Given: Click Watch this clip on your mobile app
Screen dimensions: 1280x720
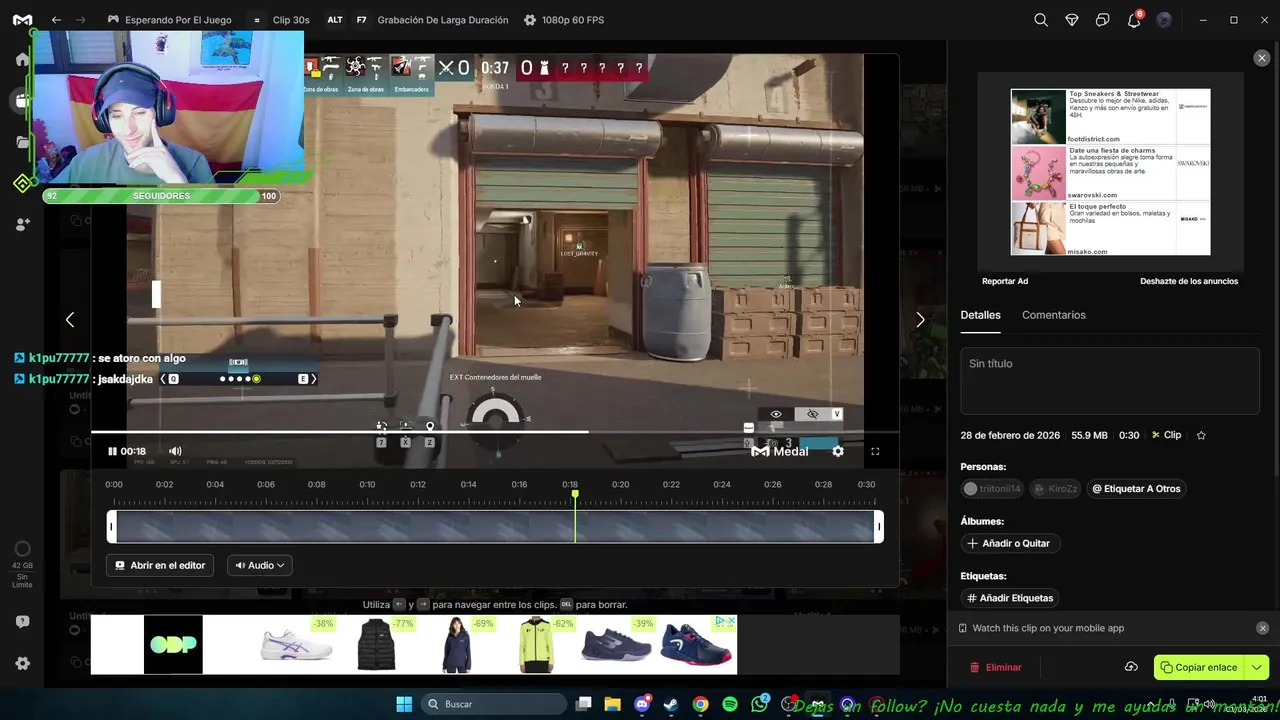Looking at the screenshot, I should (x=1048, y=628).
